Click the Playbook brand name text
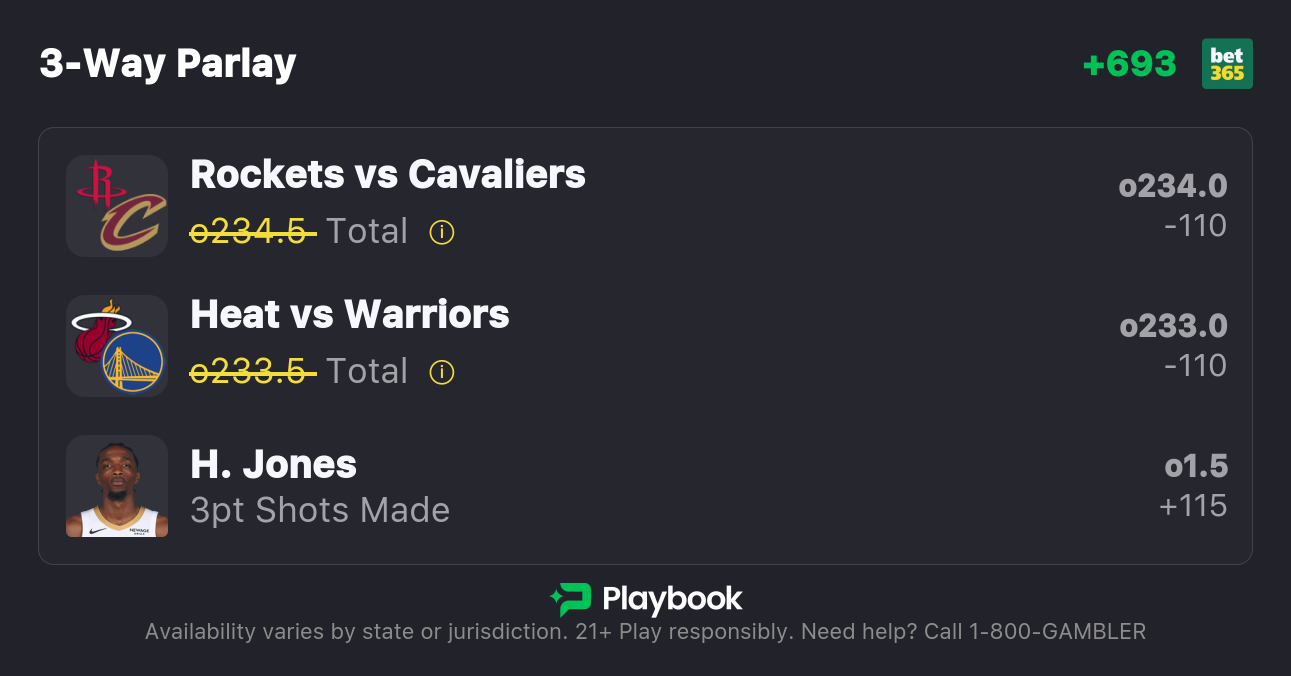1291x676 pixels. [x=672, y=599]
